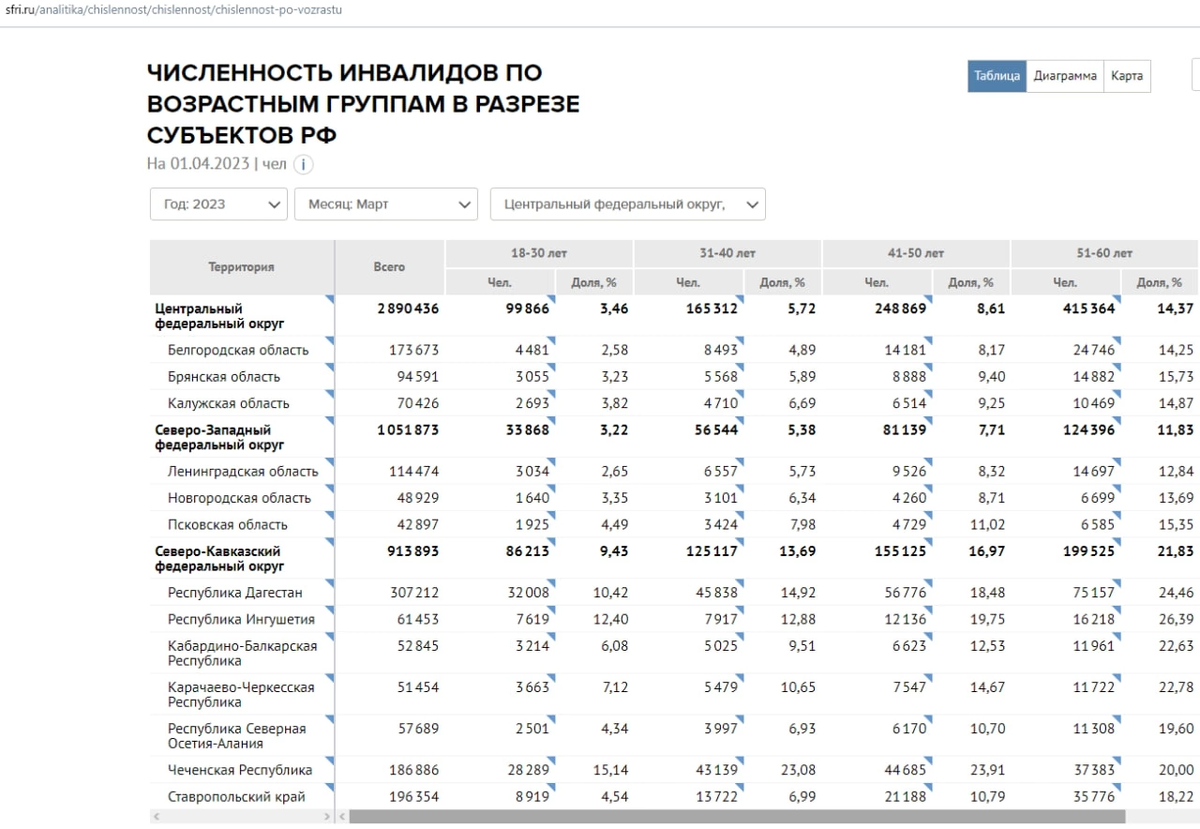Click the right arrow of the territory scrollbar

point(327,817)
